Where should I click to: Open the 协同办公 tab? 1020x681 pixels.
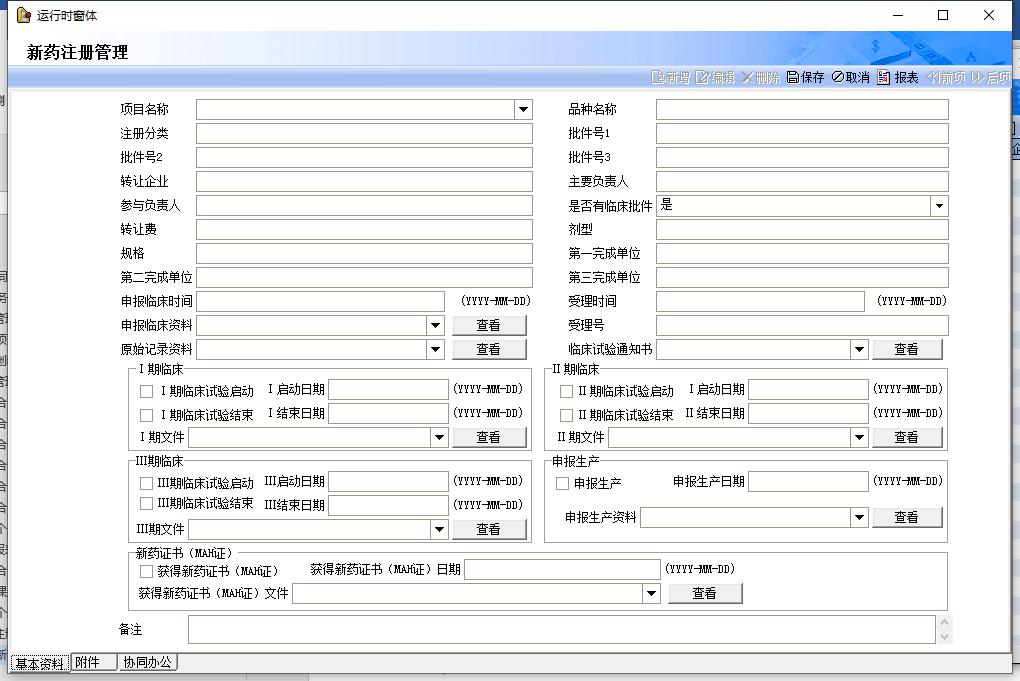coord(147,662)
